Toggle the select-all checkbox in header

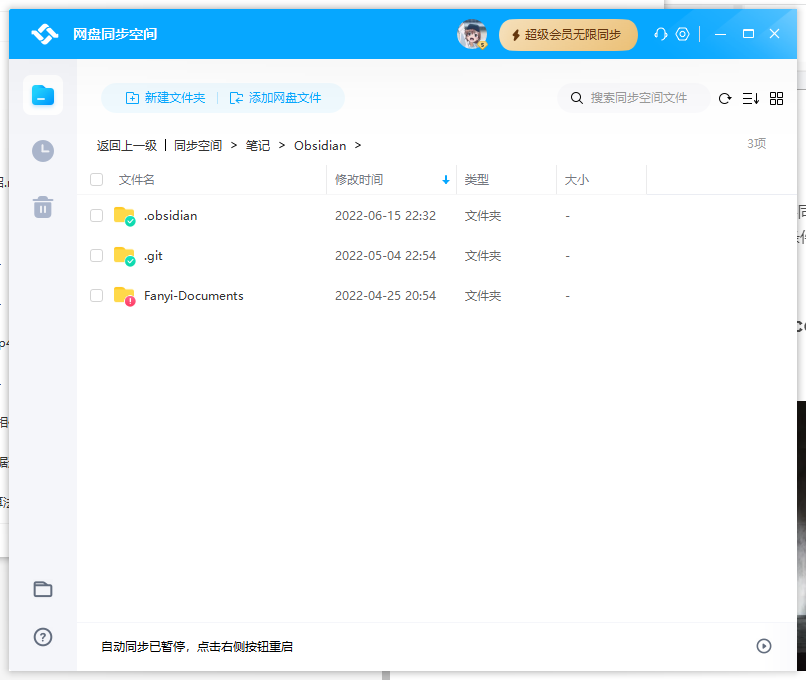pos(96,179)
